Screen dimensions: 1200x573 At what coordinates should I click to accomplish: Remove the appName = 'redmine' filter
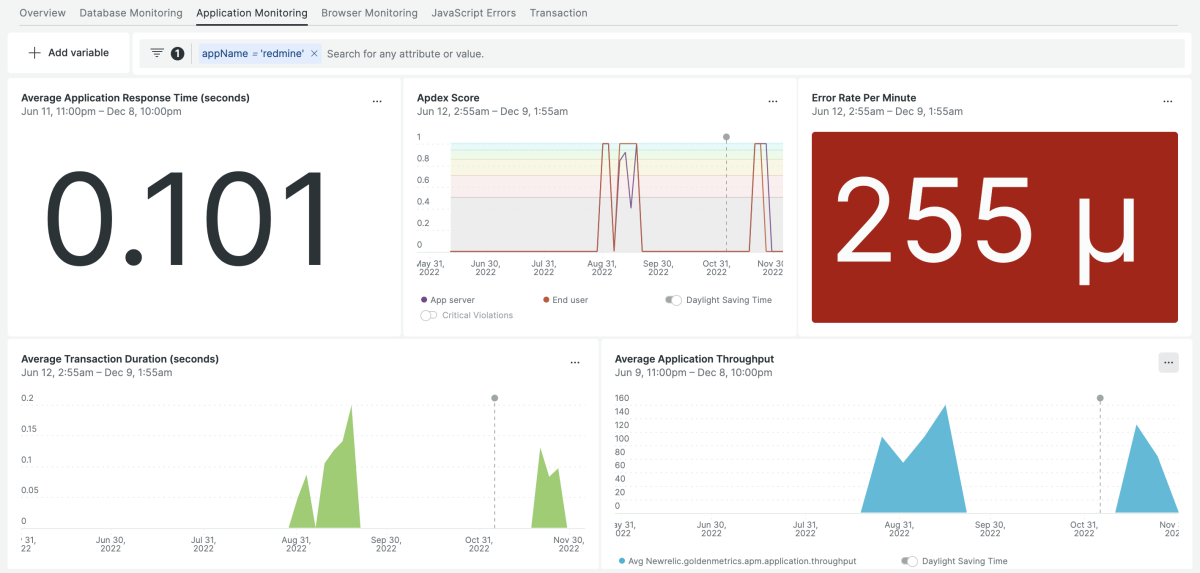pyautogui.click(x=314, y=54)
